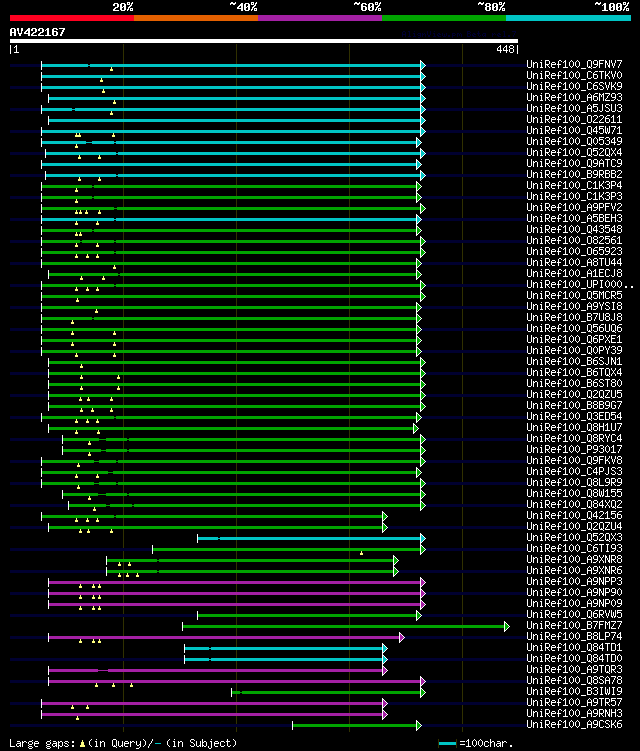This screenshot has height=751, width=640.
Task: Select the truncated UniRef100_UPI000.. label
Action: pyautogui.click(x=580, y=284)
